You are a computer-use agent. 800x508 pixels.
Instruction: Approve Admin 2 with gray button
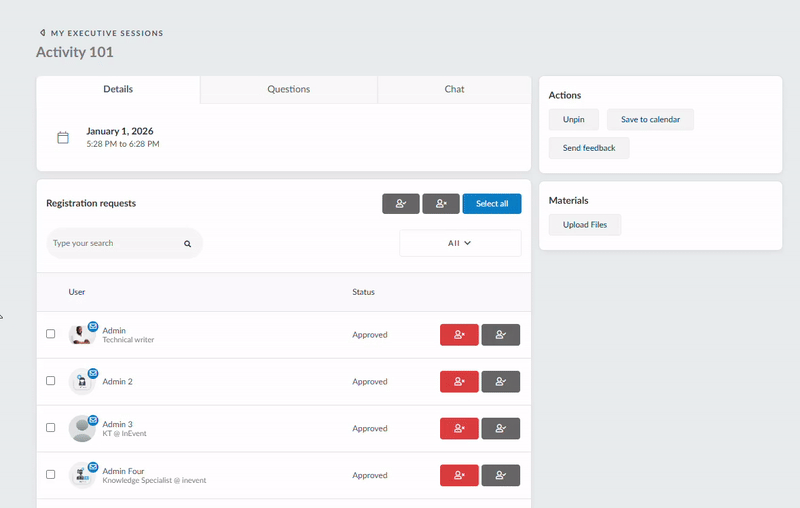[x=501, y=382]
